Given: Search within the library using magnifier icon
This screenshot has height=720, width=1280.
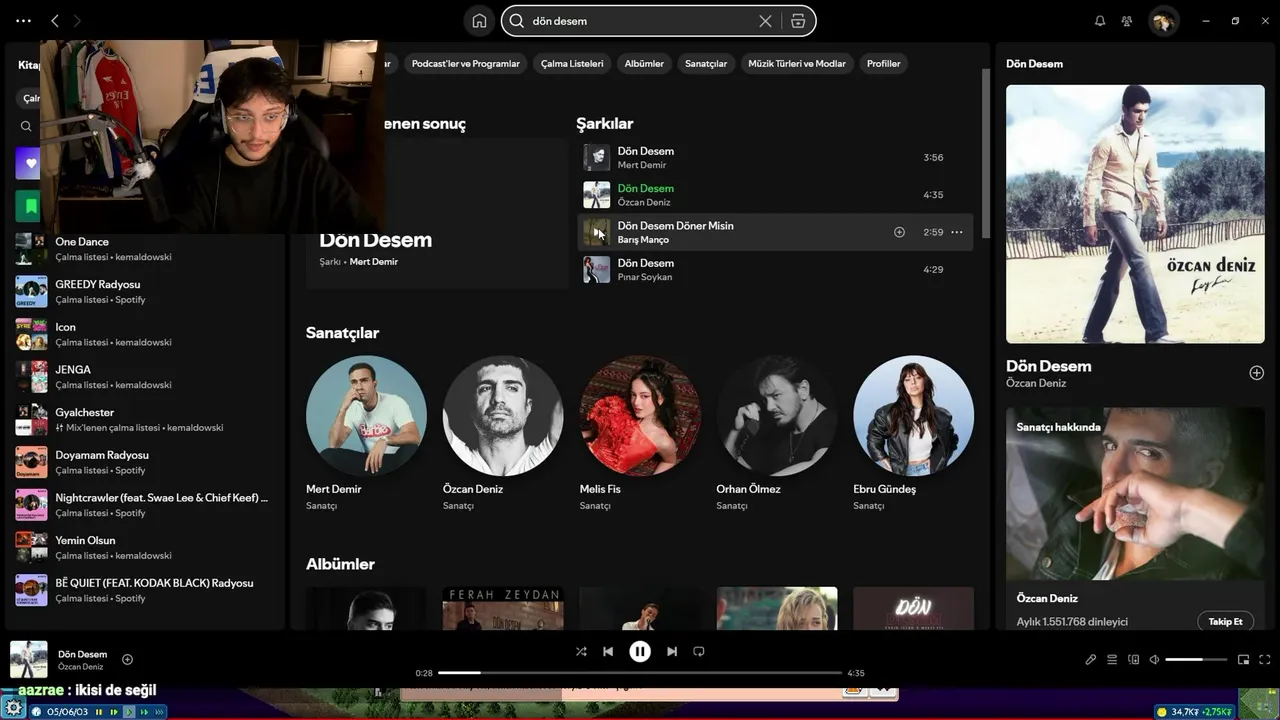Looking at the screenshot, I should click(26, 127).
